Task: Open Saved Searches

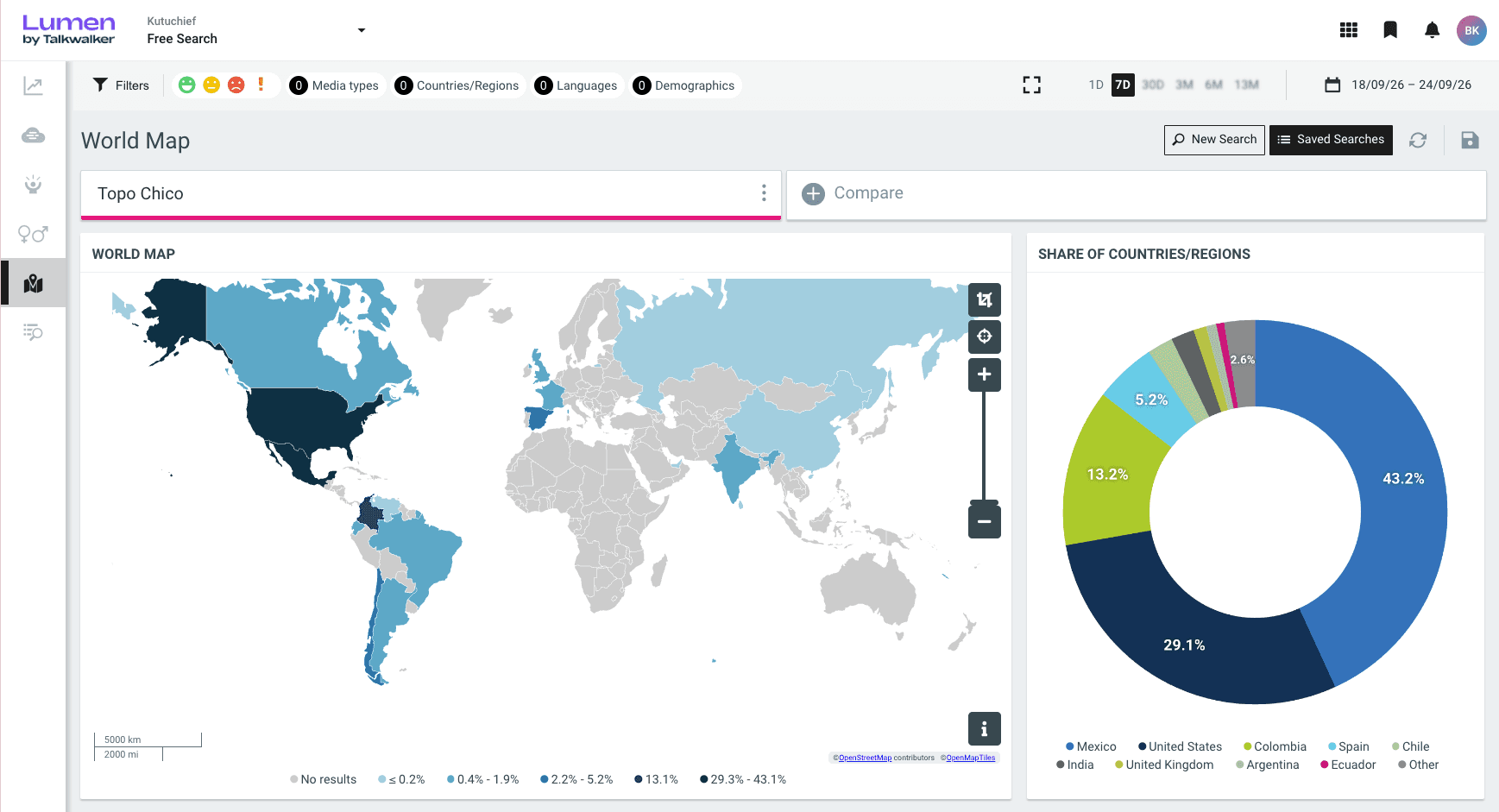Action: coord(1331,140)
